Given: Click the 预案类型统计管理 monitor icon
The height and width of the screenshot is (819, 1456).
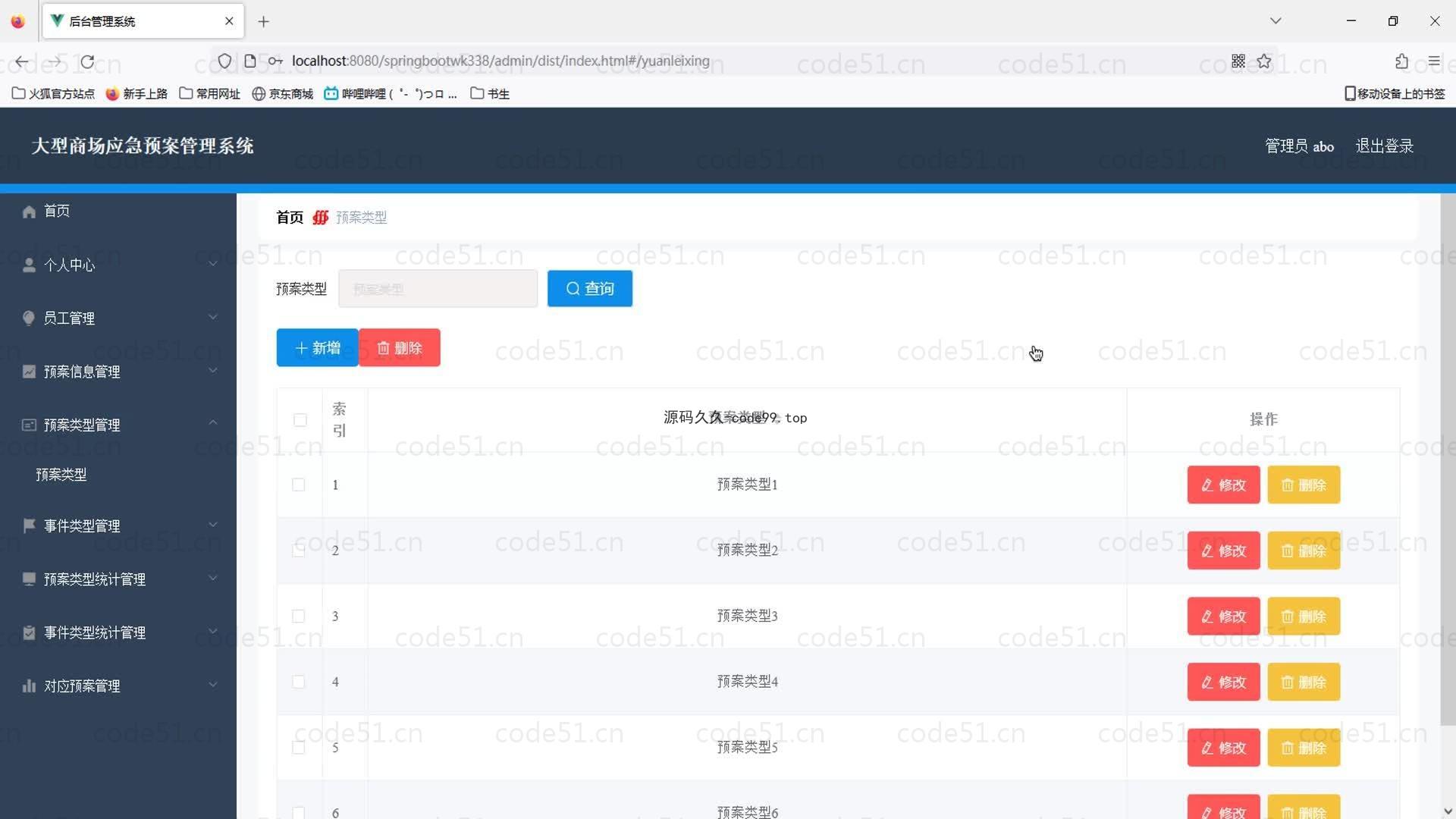Looking at the screenshot, I should tap(29, 579).
